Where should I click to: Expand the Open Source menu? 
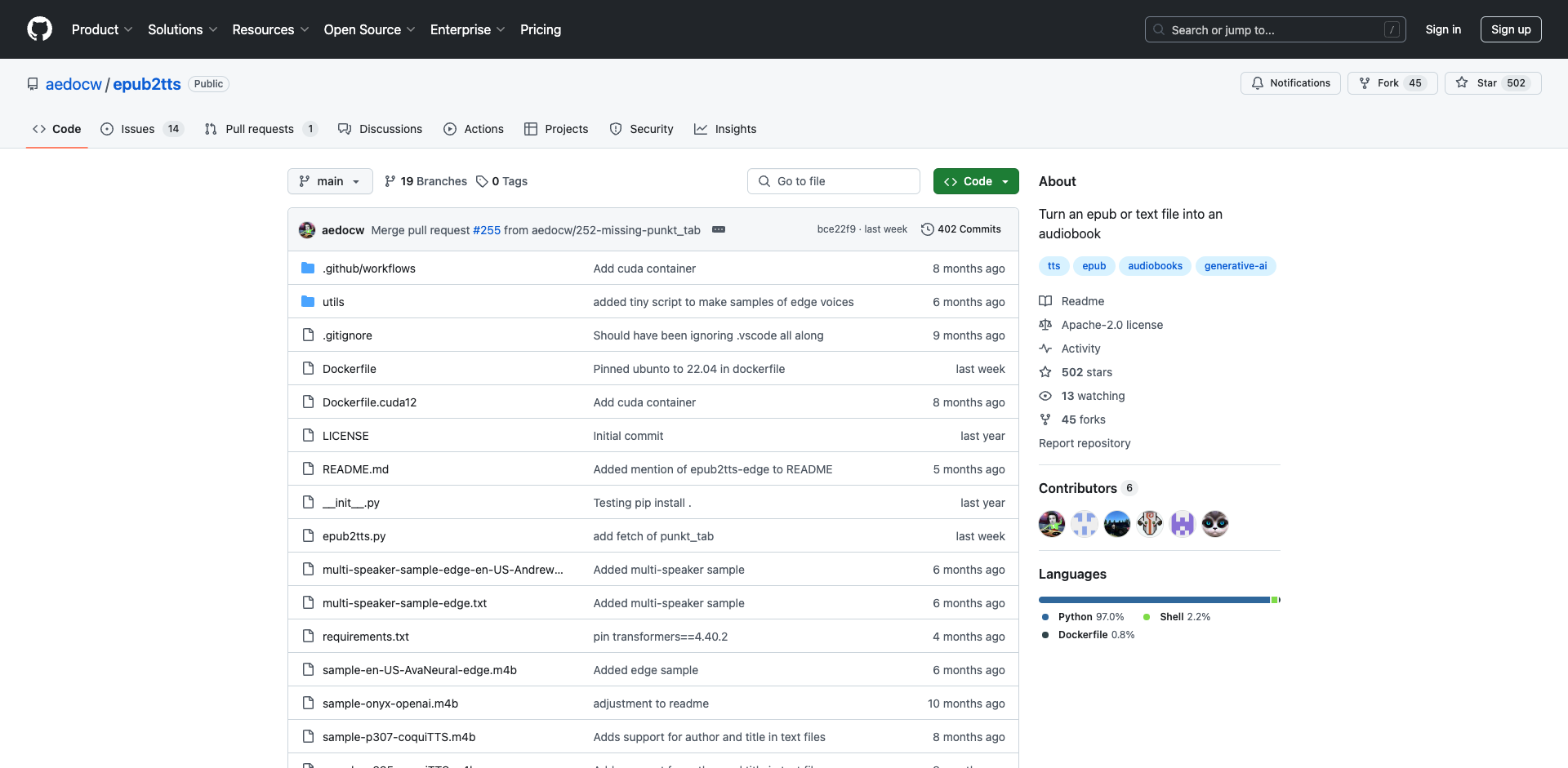369,29
